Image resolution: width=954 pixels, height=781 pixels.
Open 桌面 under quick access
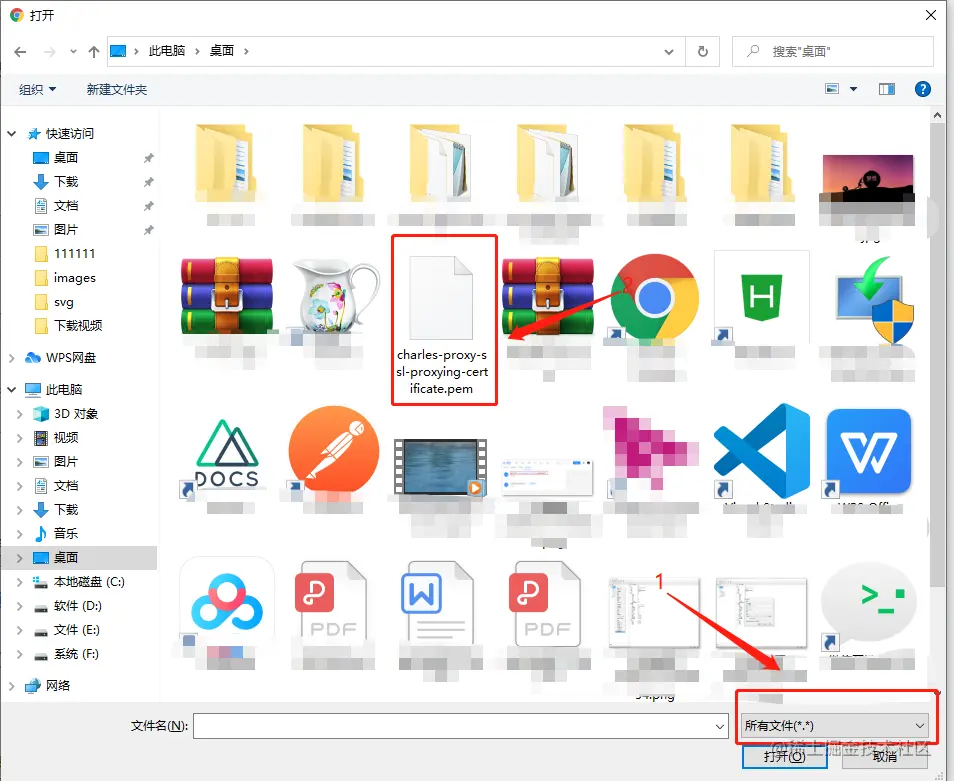pyautogui.click(x=65, y=158)
